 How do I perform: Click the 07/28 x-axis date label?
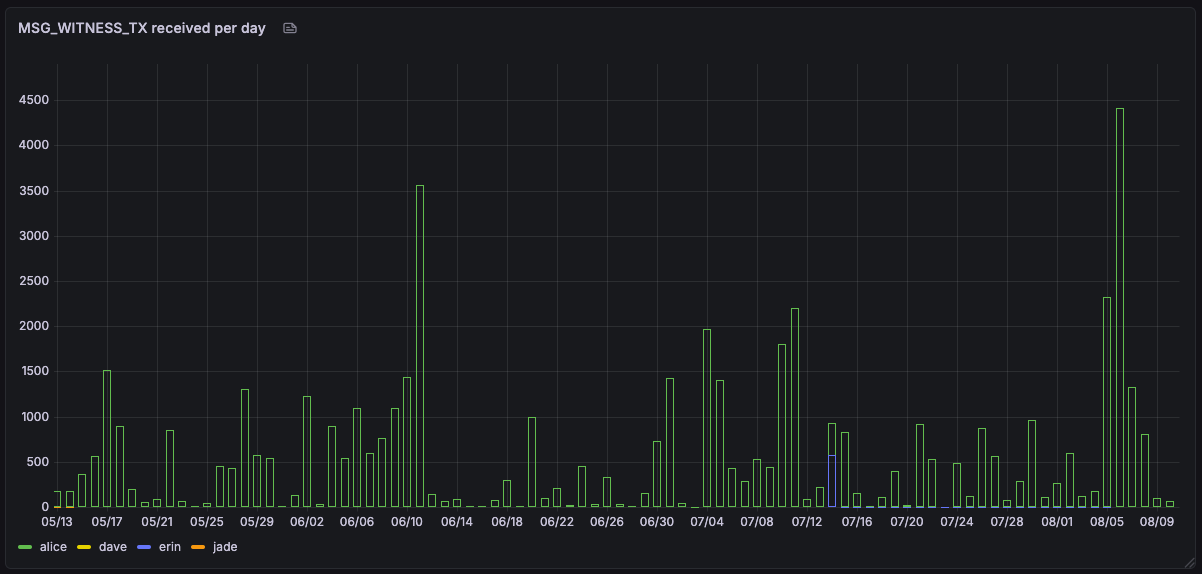[1007, 521]
